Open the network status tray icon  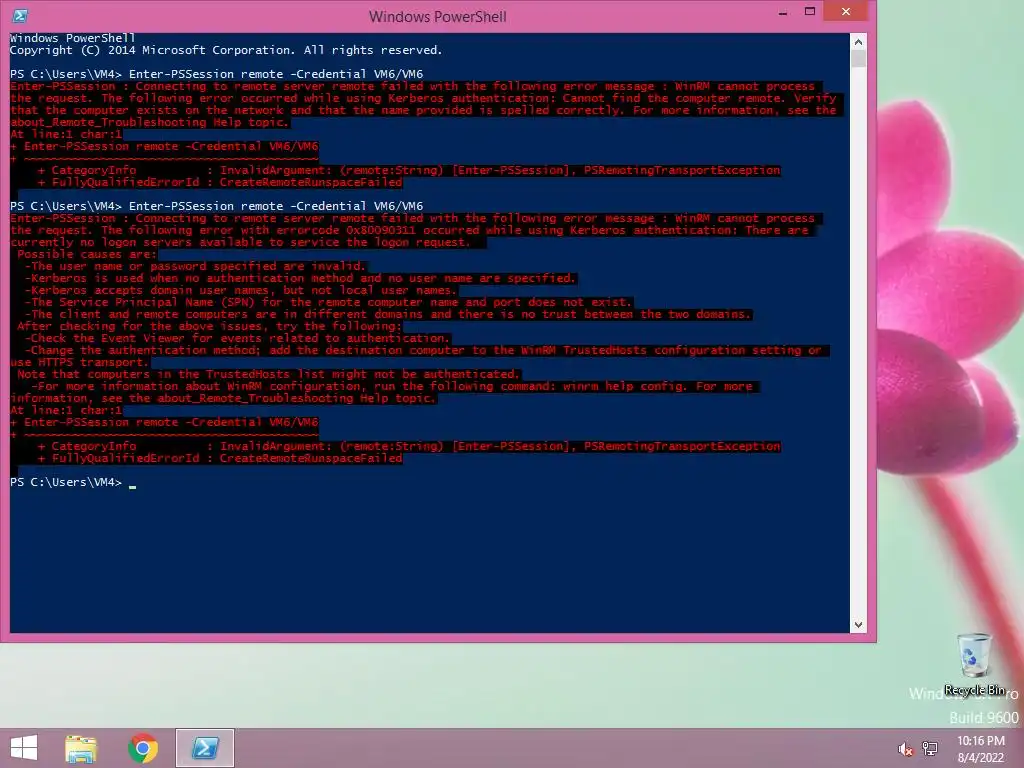tap(930, 748)
